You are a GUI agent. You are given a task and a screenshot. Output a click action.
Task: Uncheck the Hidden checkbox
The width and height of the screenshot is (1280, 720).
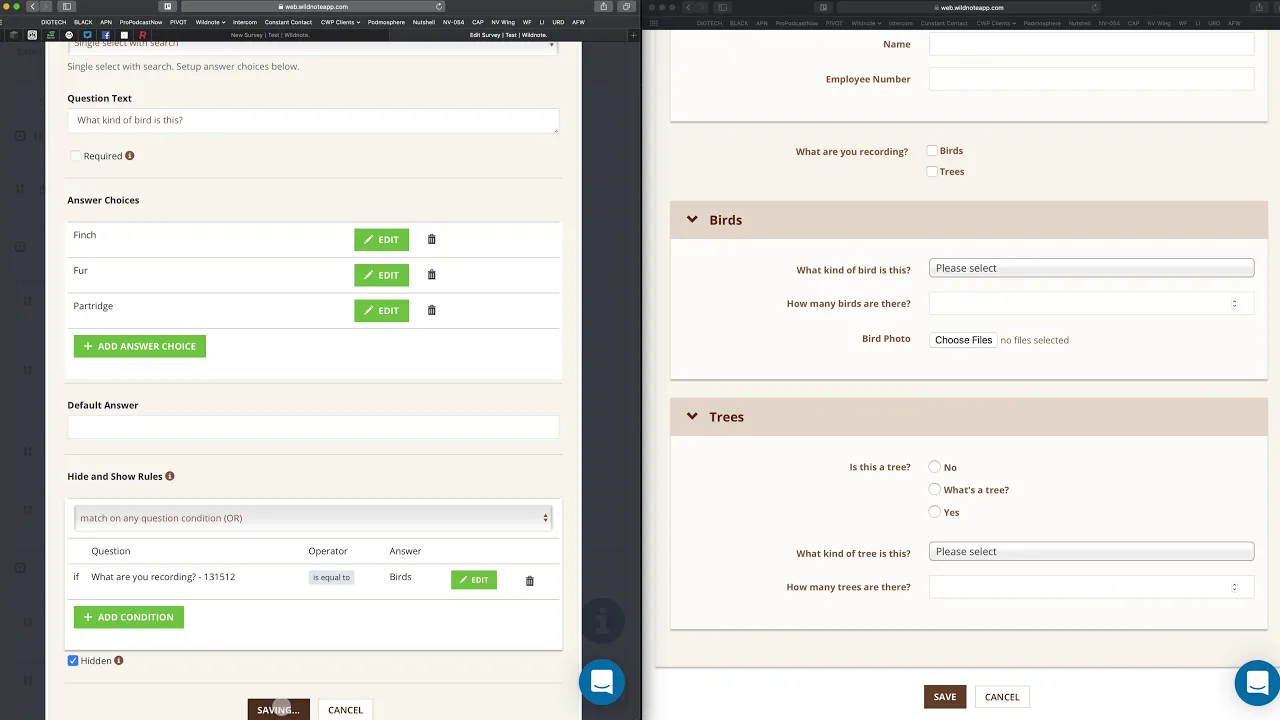tap(73, 661)
